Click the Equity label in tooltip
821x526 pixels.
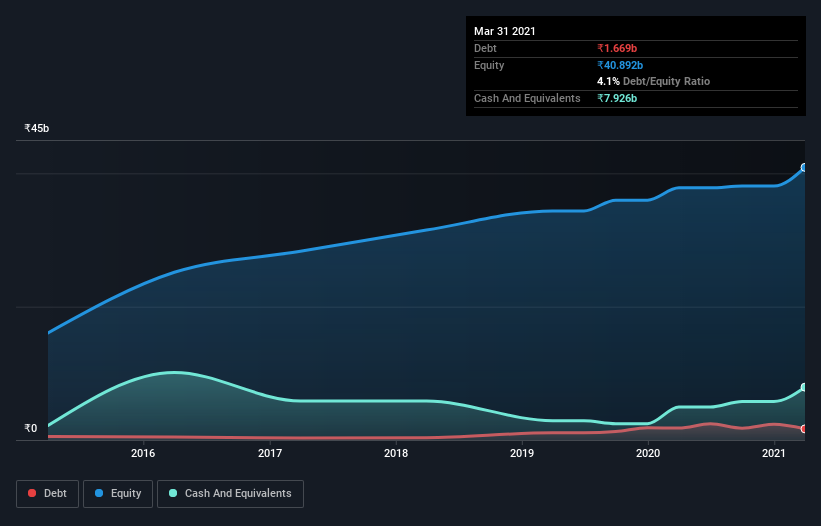coord(489,65)
